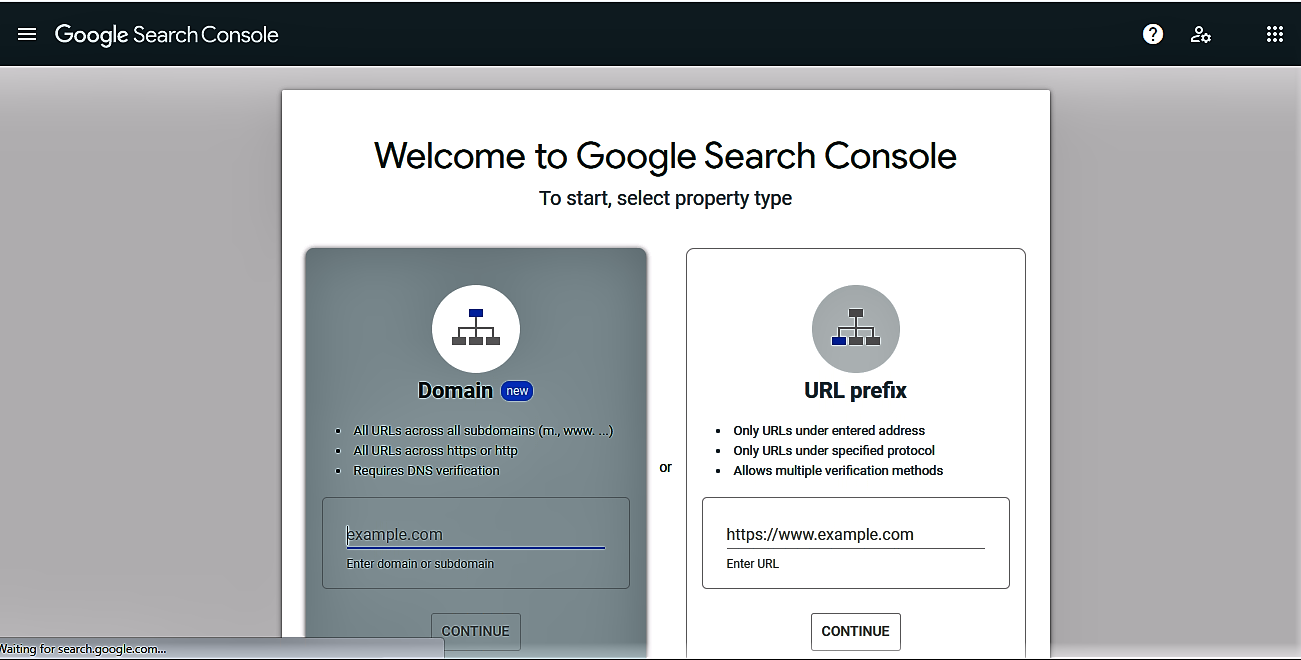
Task: Click 'Allows multiple verification methods' text
Action: 838,470
